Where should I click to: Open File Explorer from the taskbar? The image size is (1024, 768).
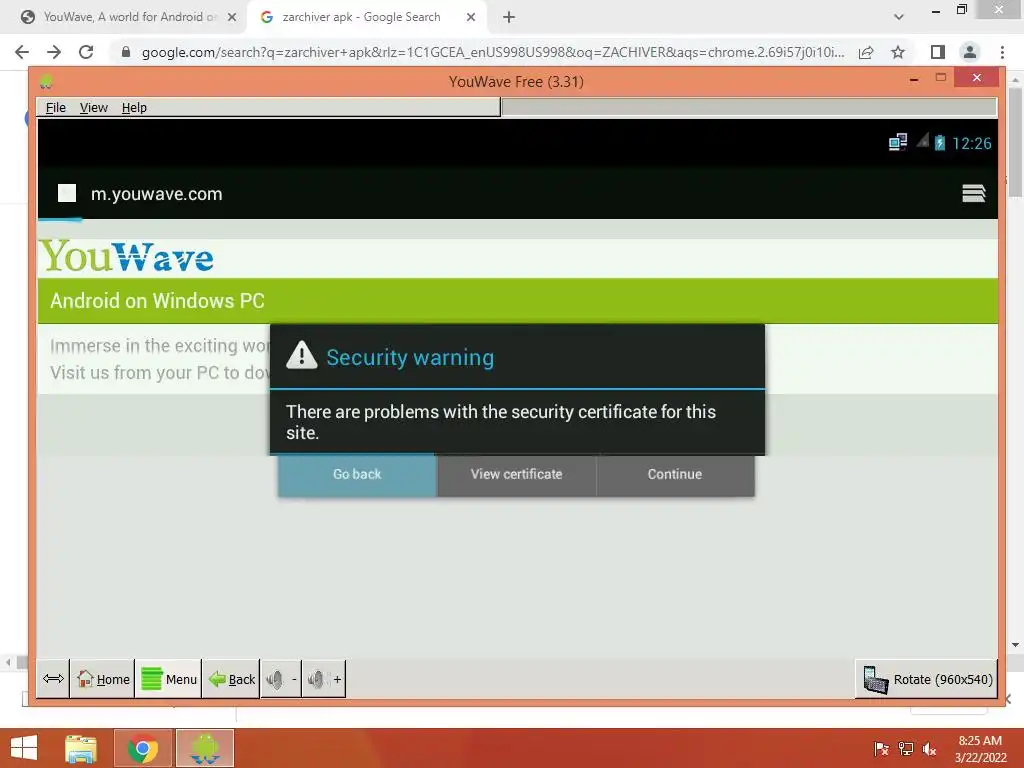pos(81,749)
